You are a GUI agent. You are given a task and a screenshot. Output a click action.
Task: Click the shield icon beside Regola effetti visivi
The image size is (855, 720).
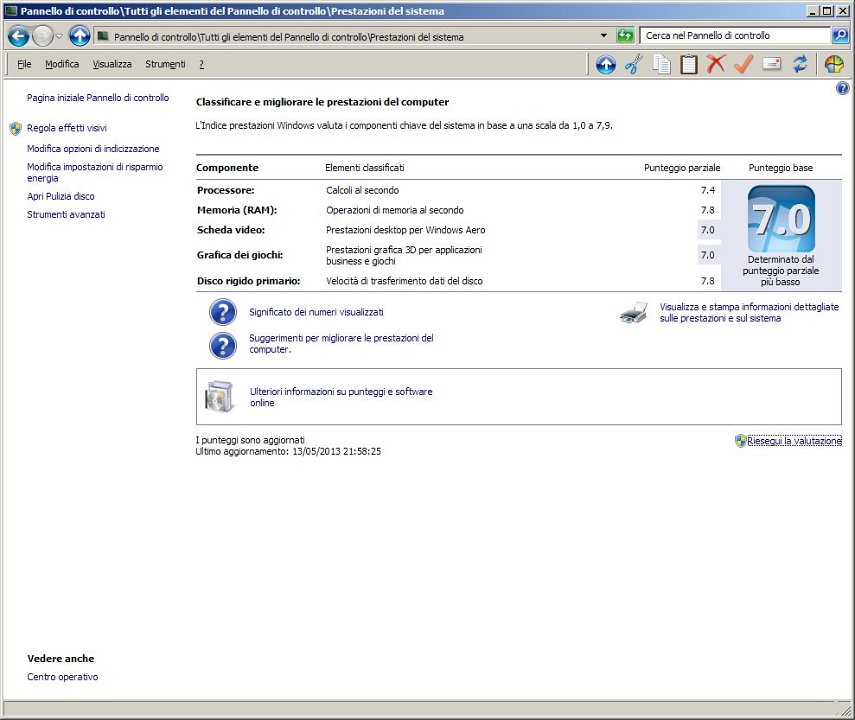(15, 129)
